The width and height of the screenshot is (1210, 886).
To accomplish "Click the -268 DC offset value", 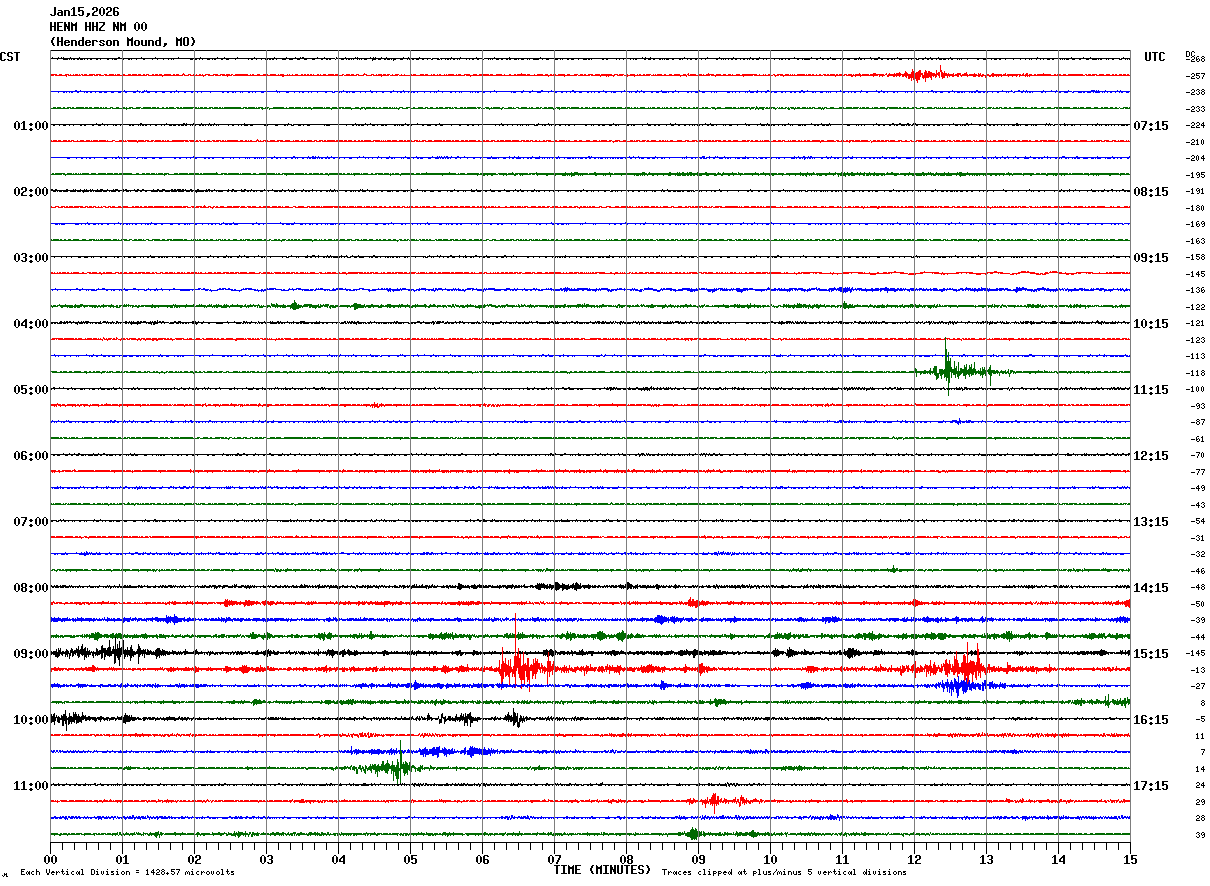I will [x=1196, y=59].
